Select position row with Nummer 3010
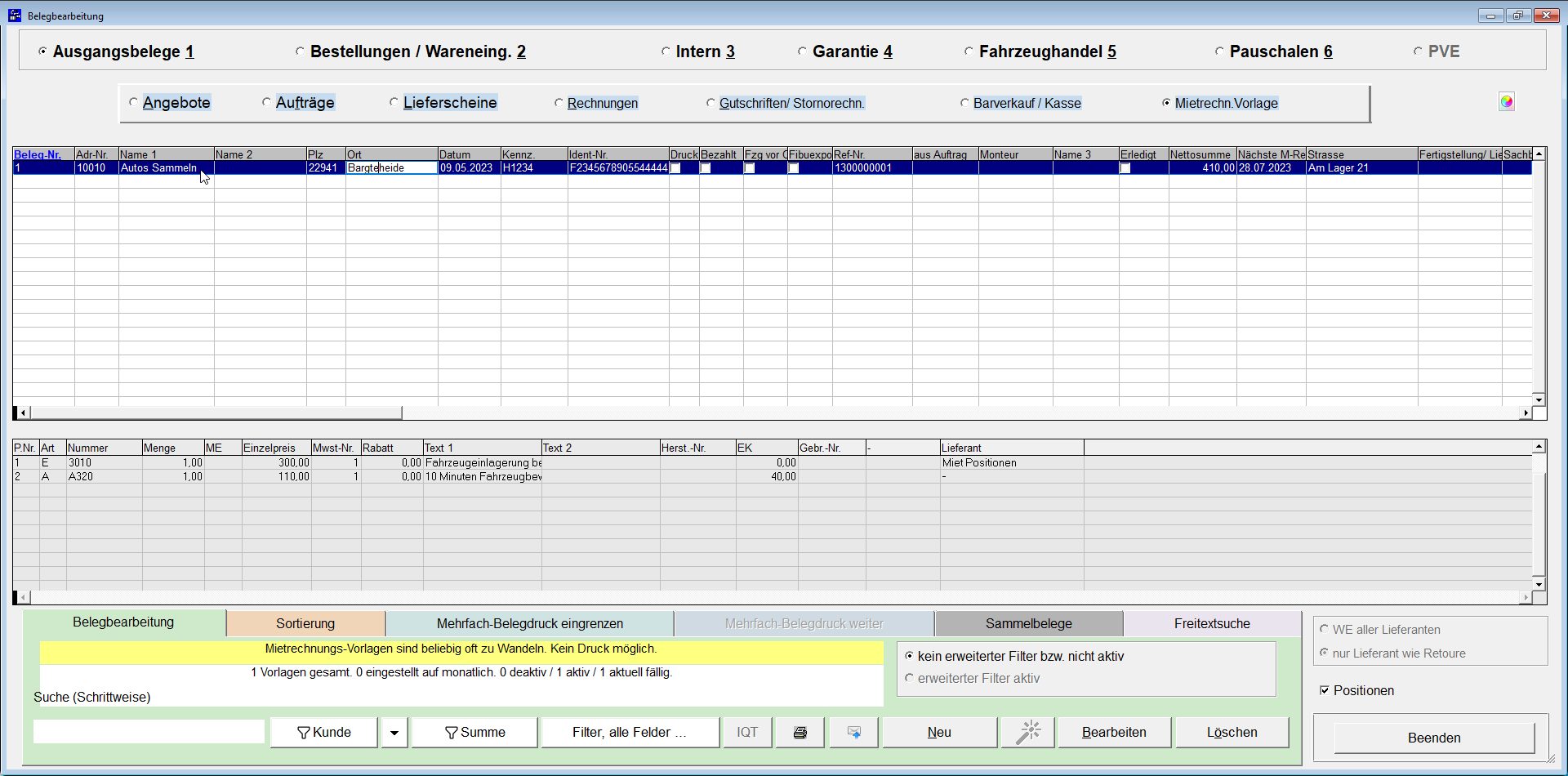 [x=772, y=462]
